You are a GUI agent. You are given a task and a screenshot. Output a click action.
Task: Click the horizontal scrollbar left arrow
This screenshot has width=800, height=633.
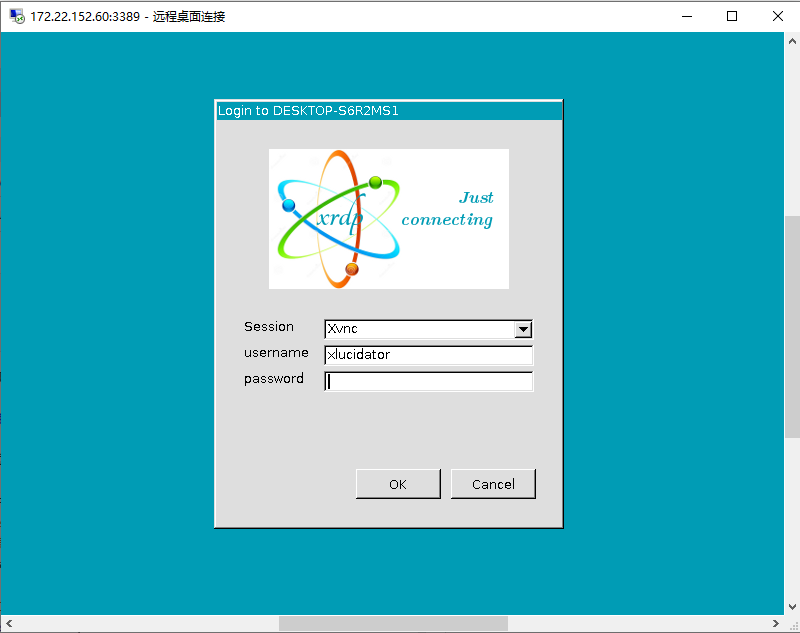point(9,623)
